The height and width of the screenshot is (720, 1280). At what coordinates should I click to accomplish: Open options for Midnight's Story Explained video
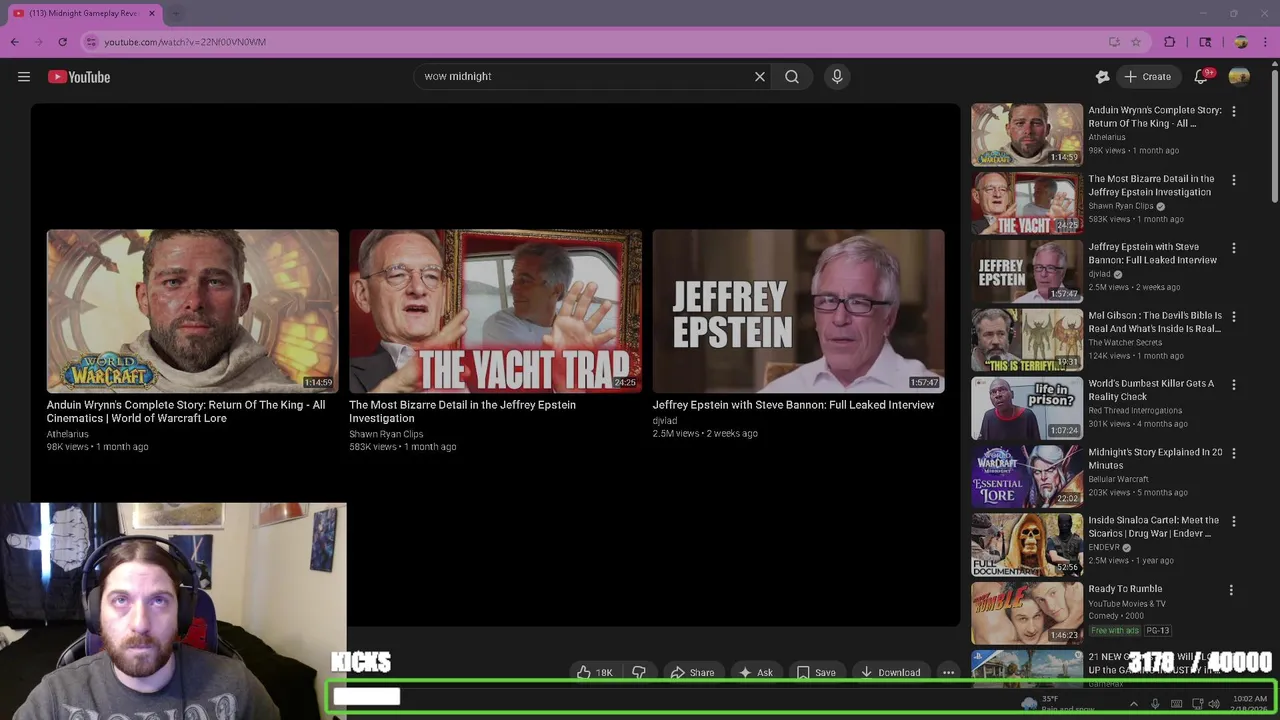pos(1233,453)
